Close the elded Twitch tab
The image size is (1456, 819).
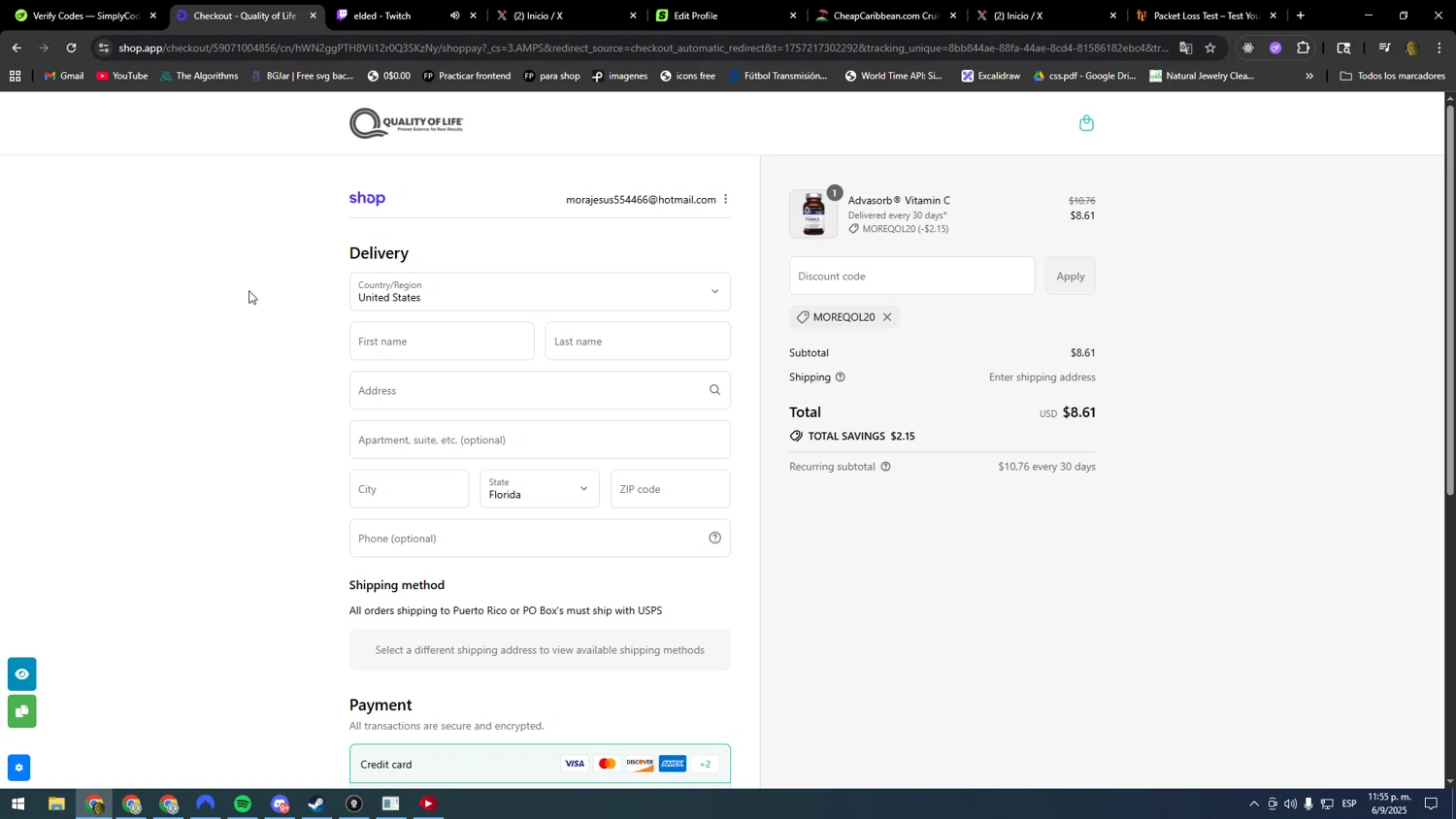[473, 16]
